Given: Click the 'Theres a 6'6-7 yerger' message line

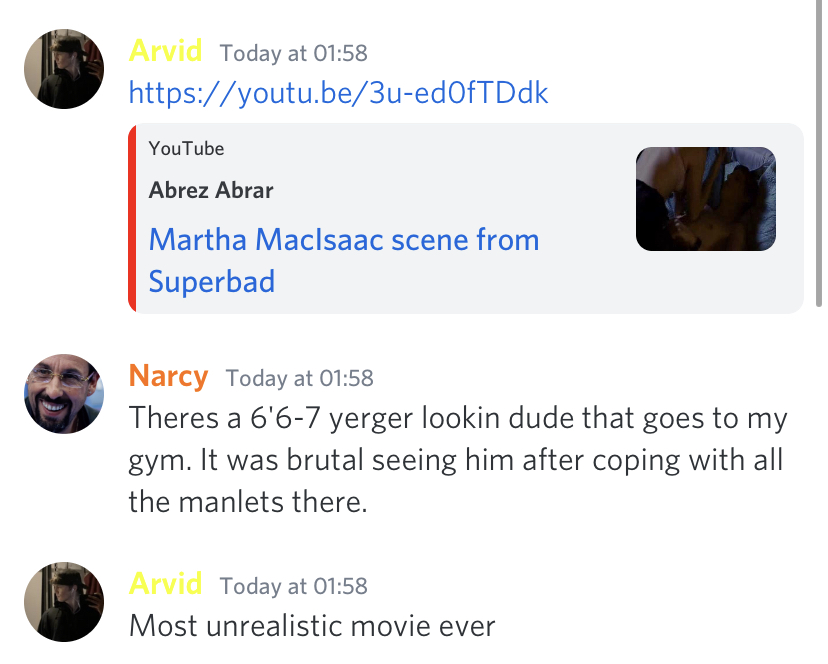Looking at the screenshot, I should point(458,418).
